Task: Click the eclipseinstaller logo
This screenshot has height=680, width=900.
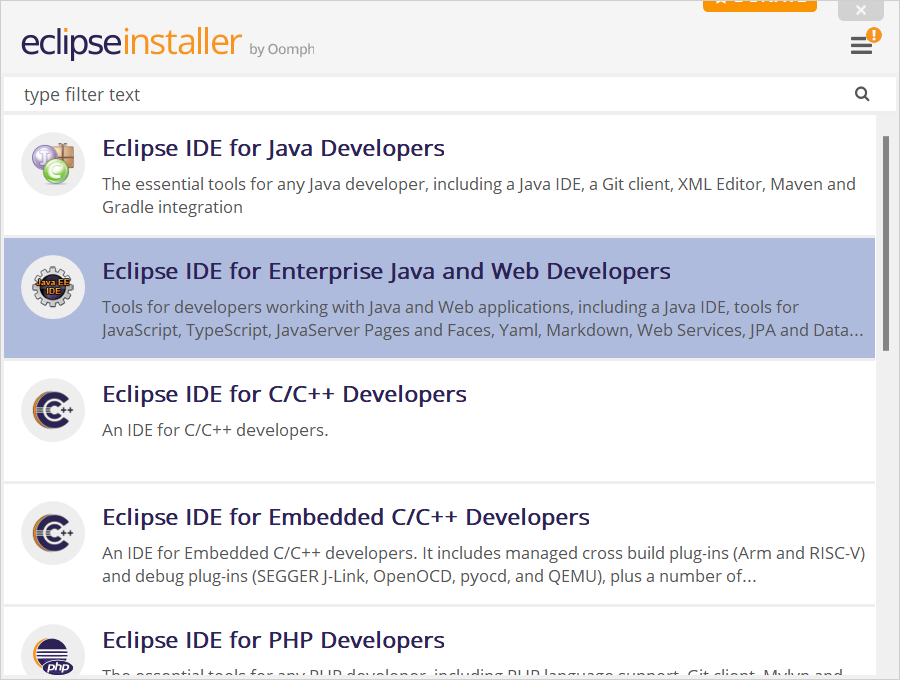Action: point(131,42)
